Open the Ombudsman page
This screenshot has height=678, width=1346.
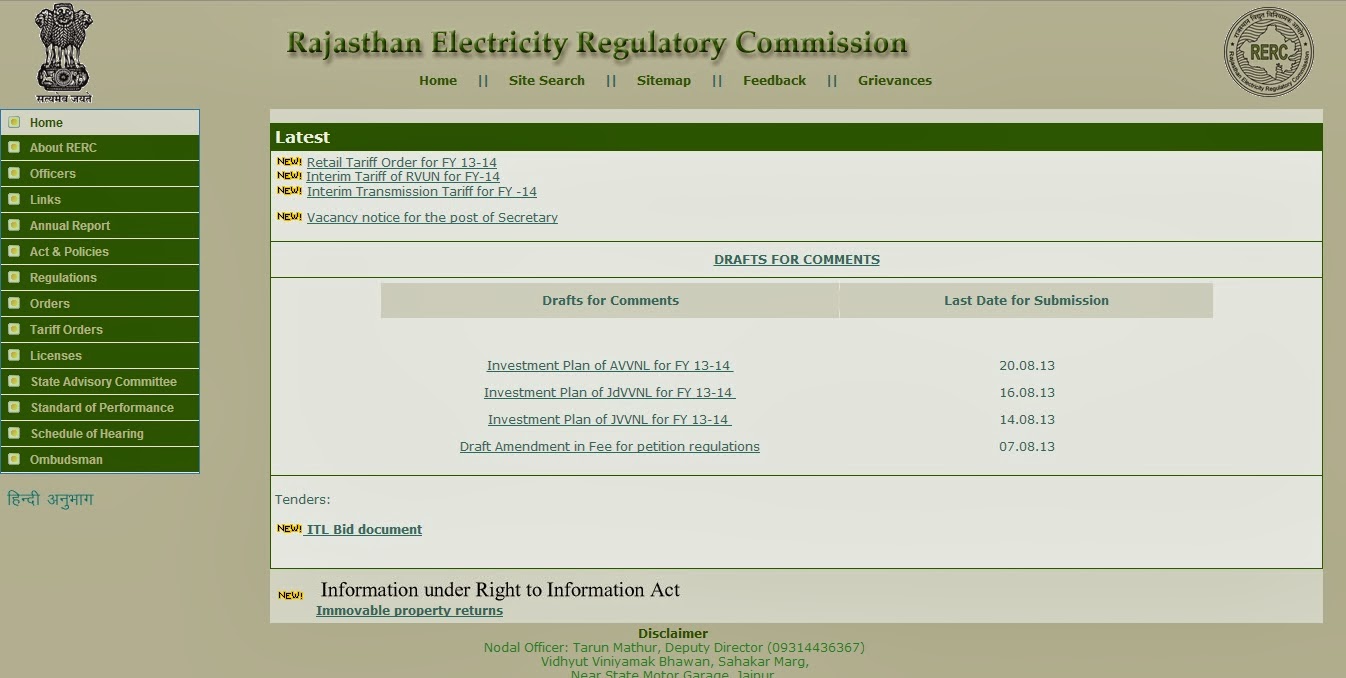[100, 459]
